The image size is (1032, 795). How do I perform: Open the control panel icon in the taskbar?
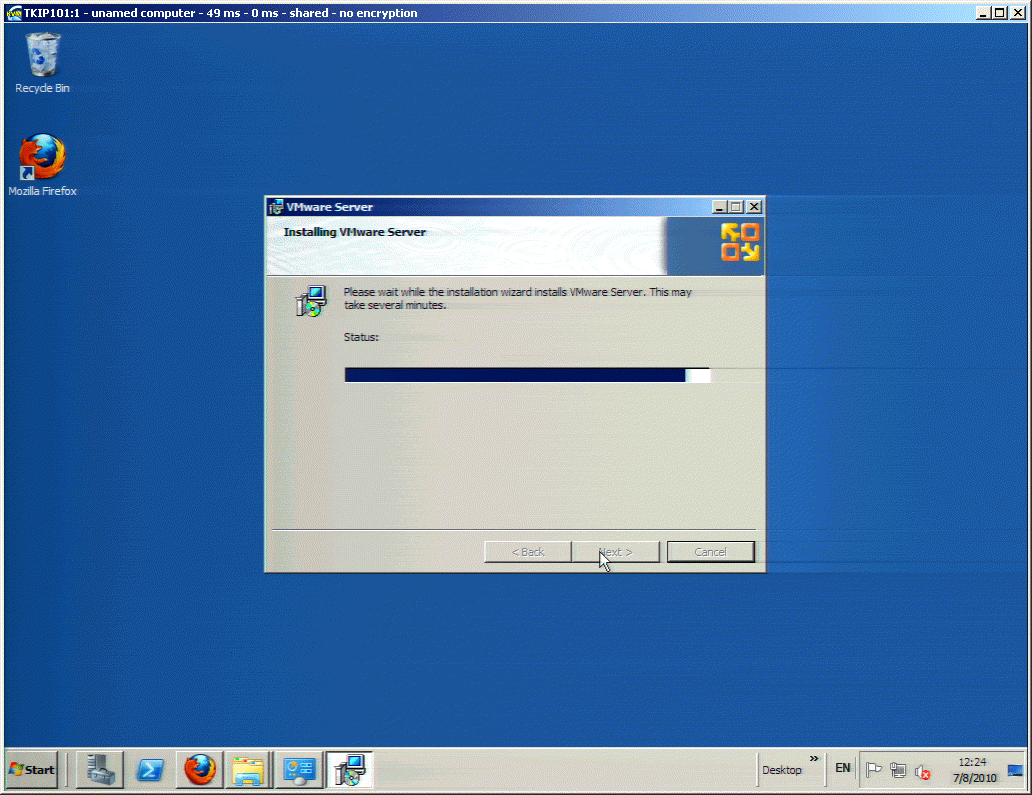299,769
